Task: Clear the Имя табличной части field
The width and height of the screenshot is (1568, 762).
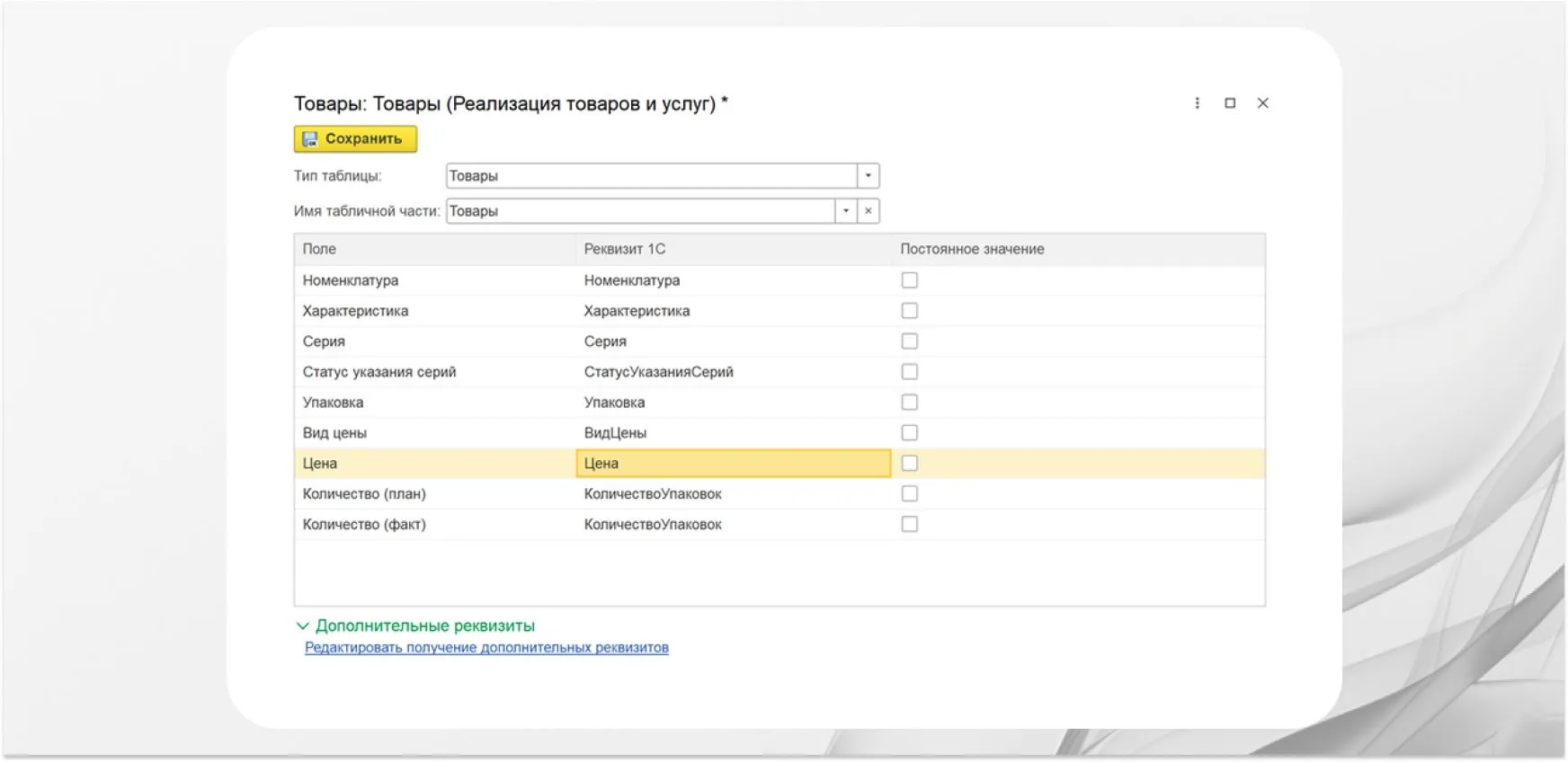Action: 869,211
